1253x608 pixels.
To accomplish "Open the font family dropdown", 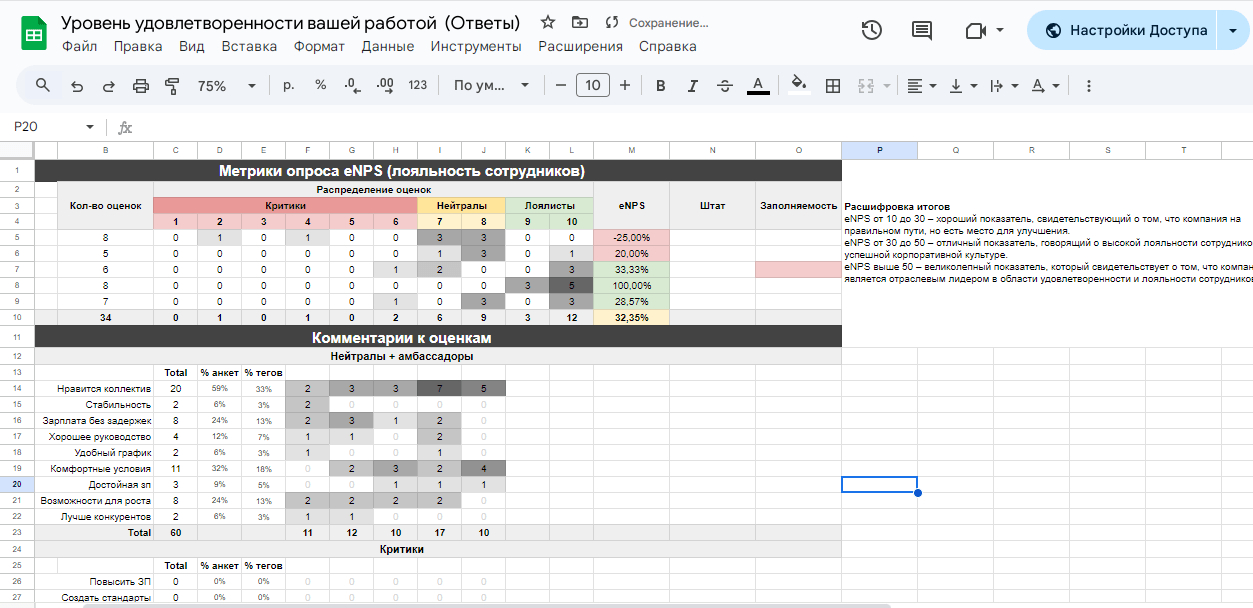I will [491, 86].
